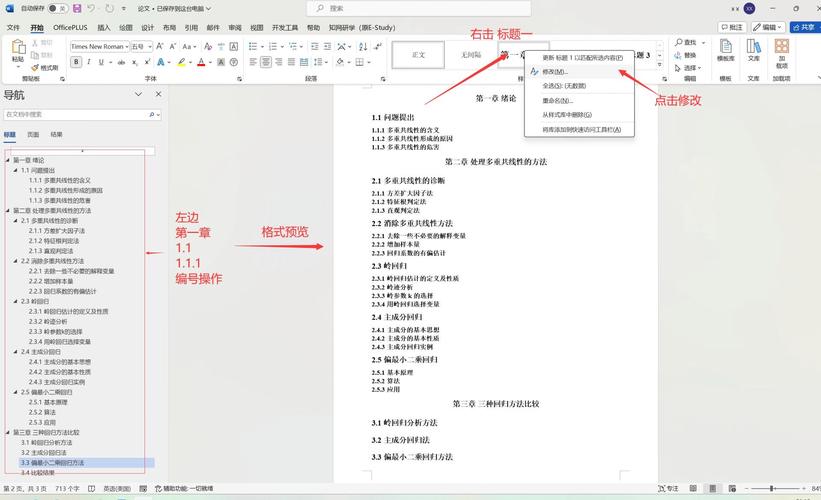Click the multilevel list icon

[292, 47]
